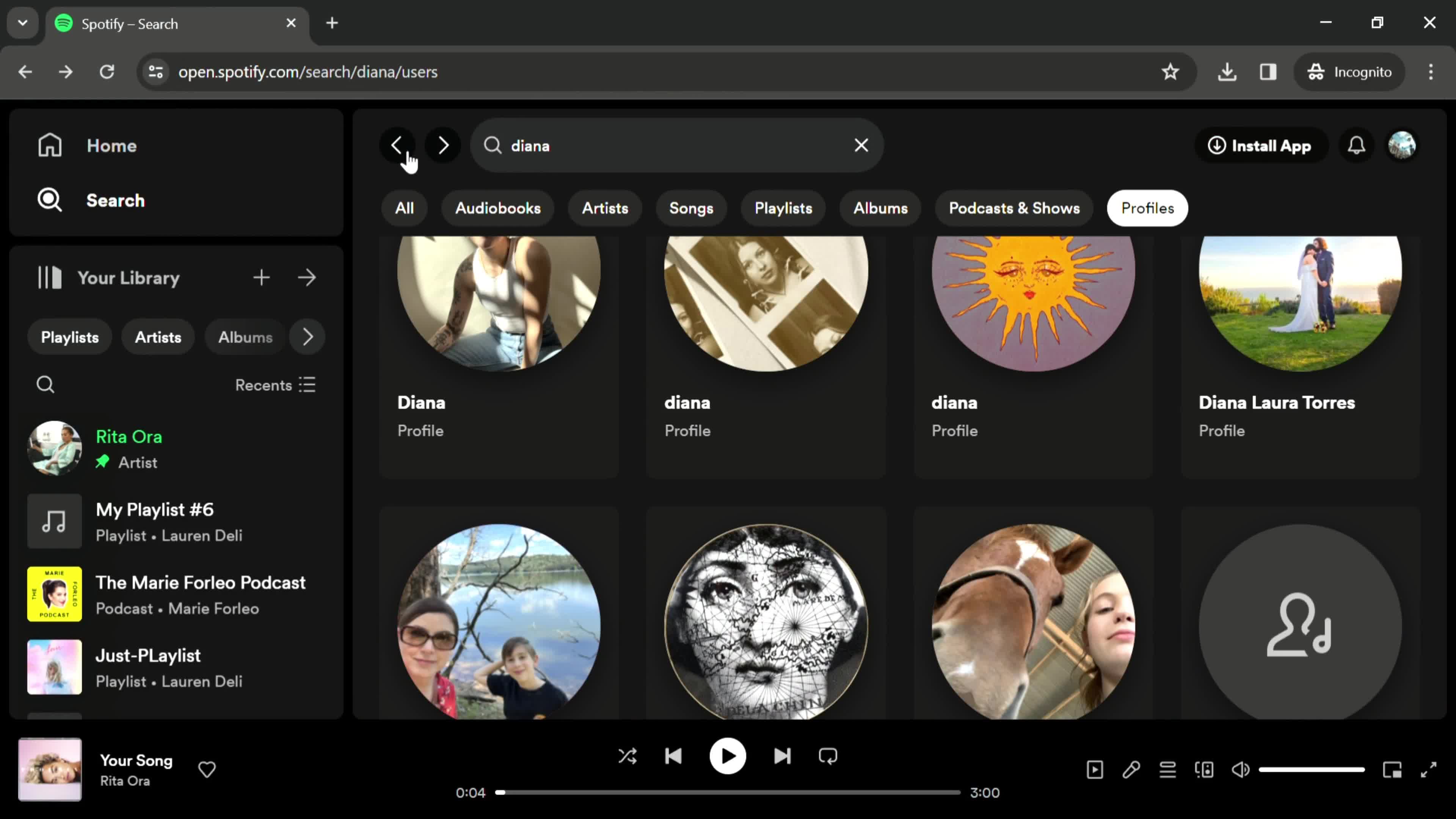Filter library by Artists chip

coord(158,337)
